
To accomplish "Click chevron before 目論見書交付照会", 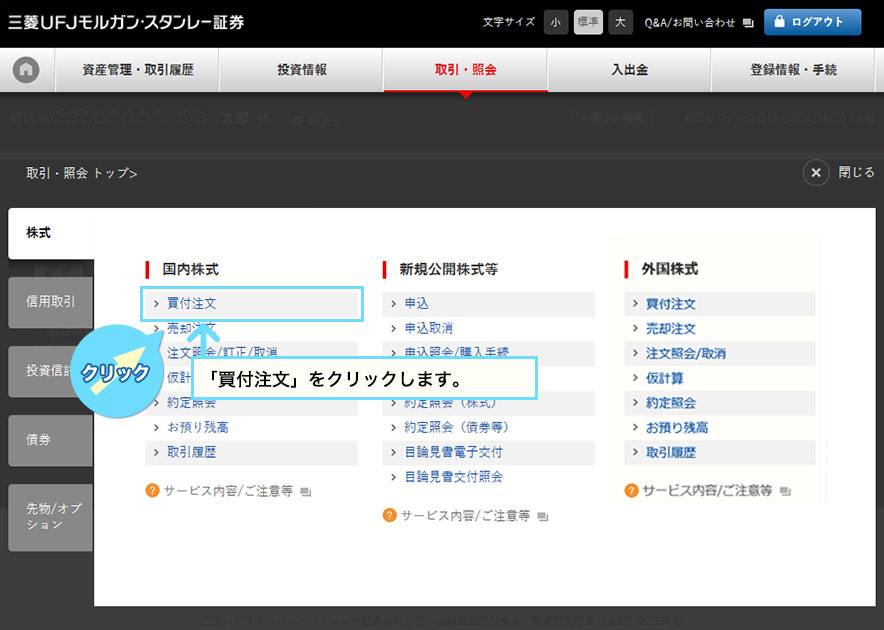I will (x=394, y=477).
